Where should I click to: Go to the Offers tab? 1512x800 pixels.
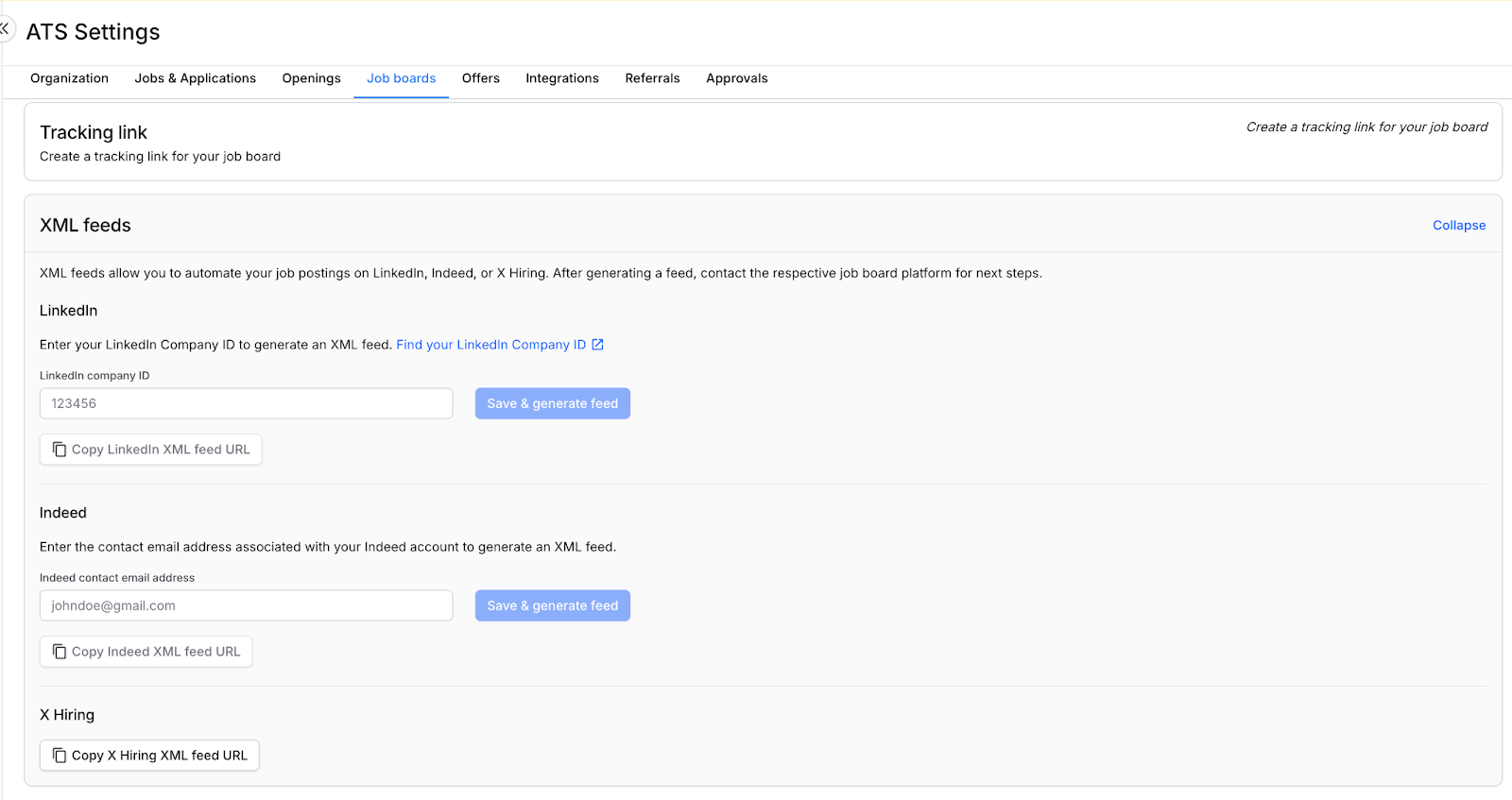480,78
